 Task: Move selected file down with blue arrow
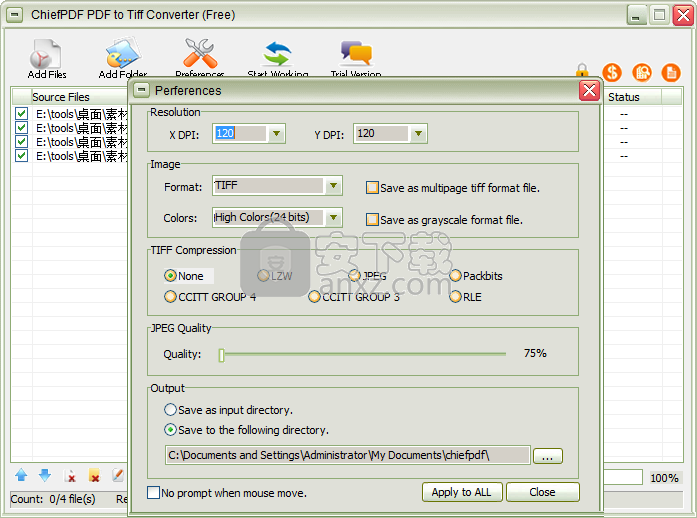click(x=45, y=475)
